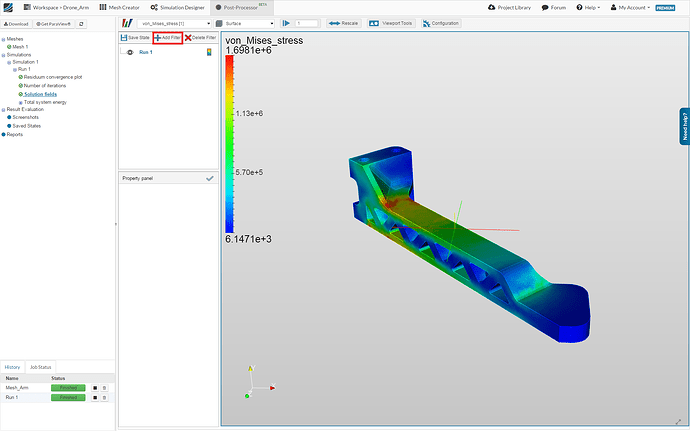Click the Property panel apply checkmark

coord(210,178)
